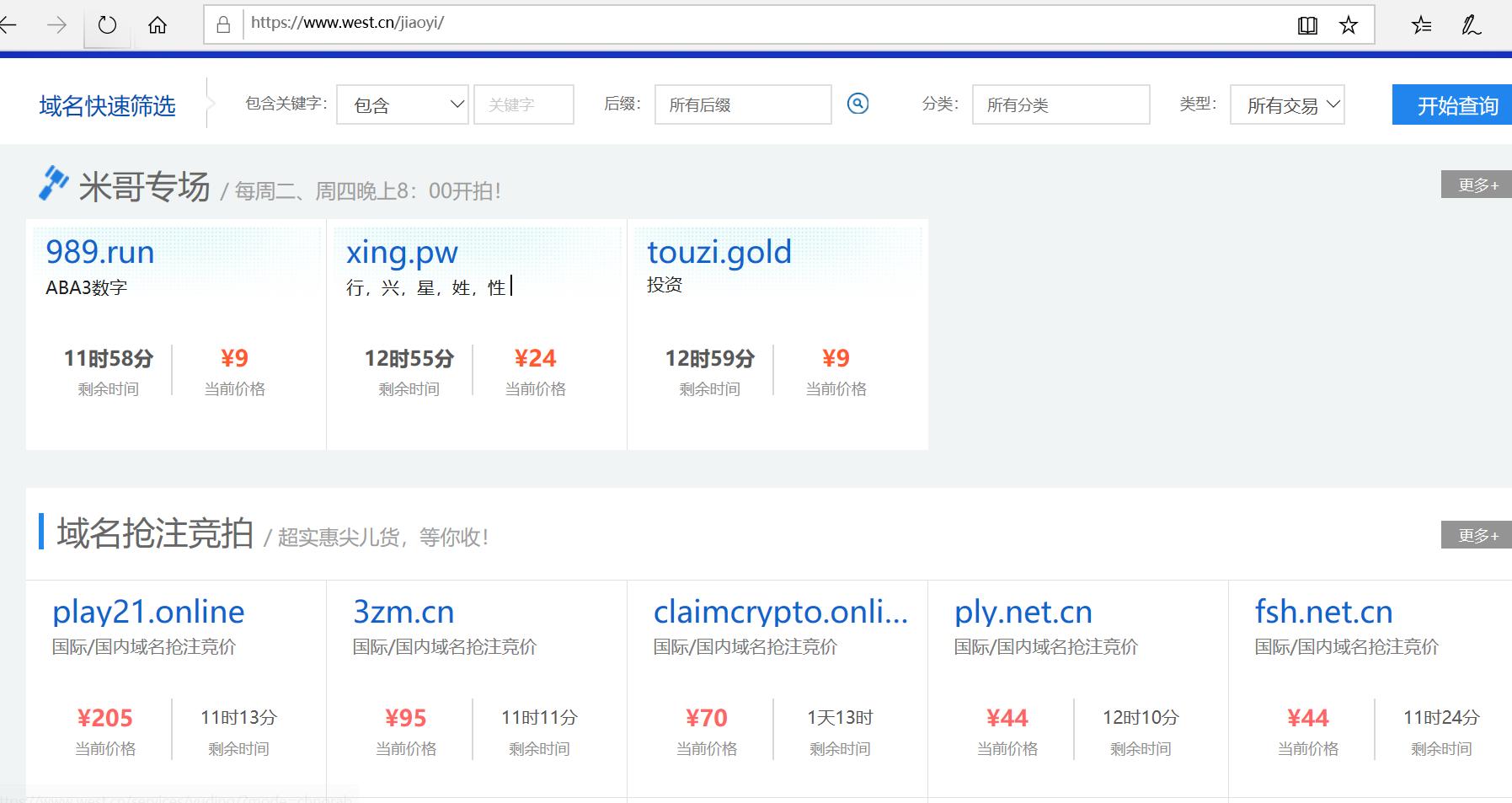
Task: Go to browser home page icon
Action: [x=158, y=25]
